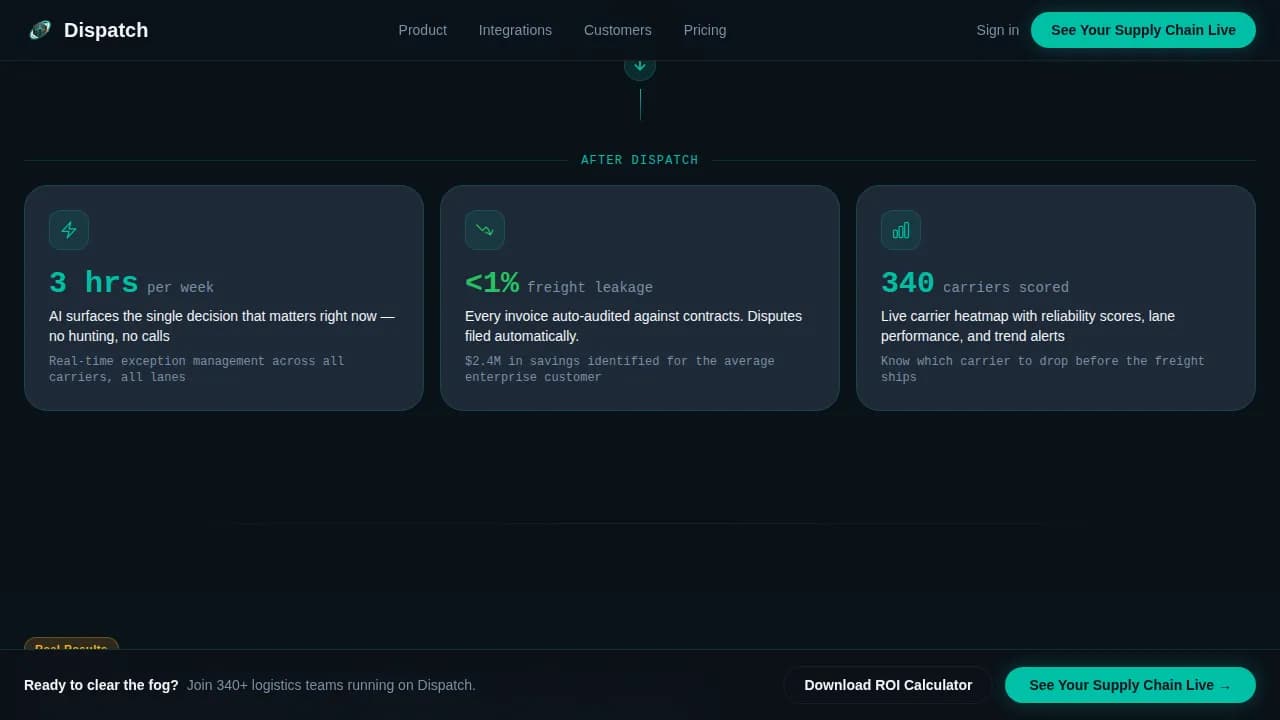Click footer See Your Supply Chain Live button
This screenshot has height=720, width=1280.
(1130, 685)
